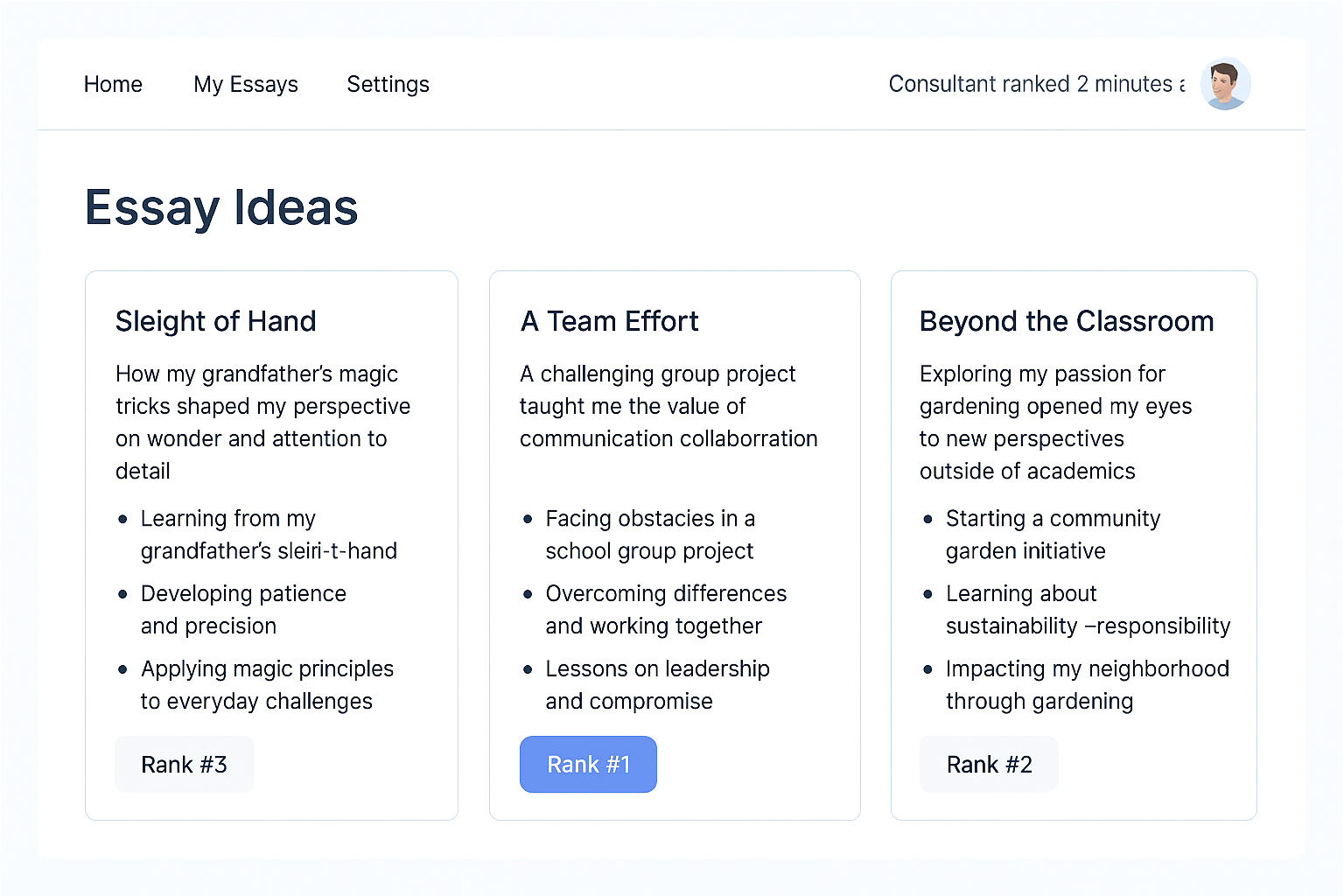This screenshot has height=896, width=1344.
Task: Open the Home navigation item
Action: [x=113, y=84]
